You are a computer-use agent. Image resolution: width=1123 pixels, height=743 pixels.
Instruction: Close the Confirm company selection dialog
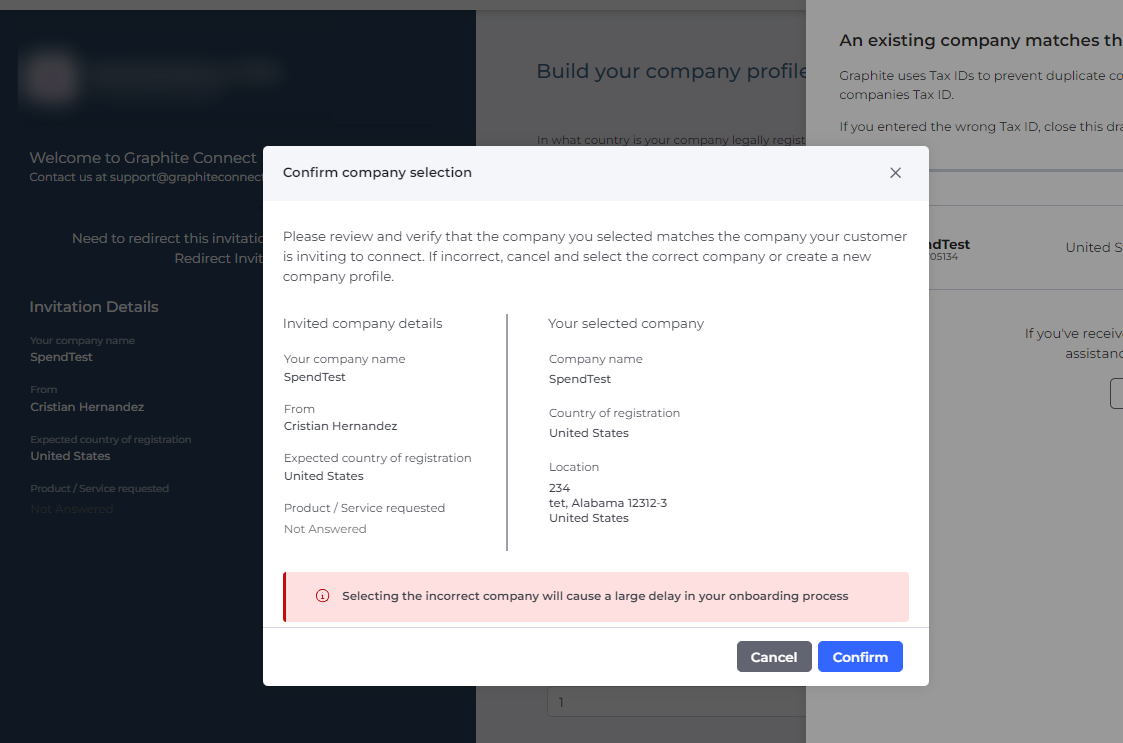coord(895,173)
